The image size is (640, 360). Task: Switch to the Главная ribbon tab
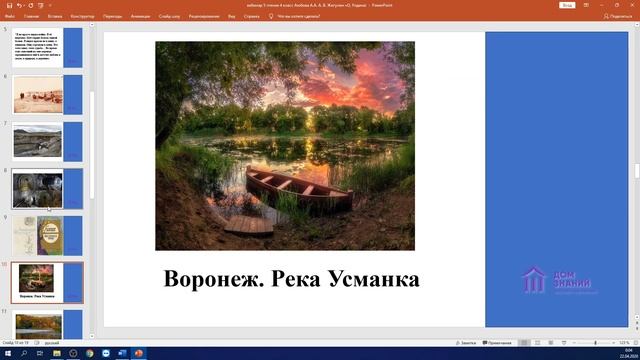pos(31,16)
